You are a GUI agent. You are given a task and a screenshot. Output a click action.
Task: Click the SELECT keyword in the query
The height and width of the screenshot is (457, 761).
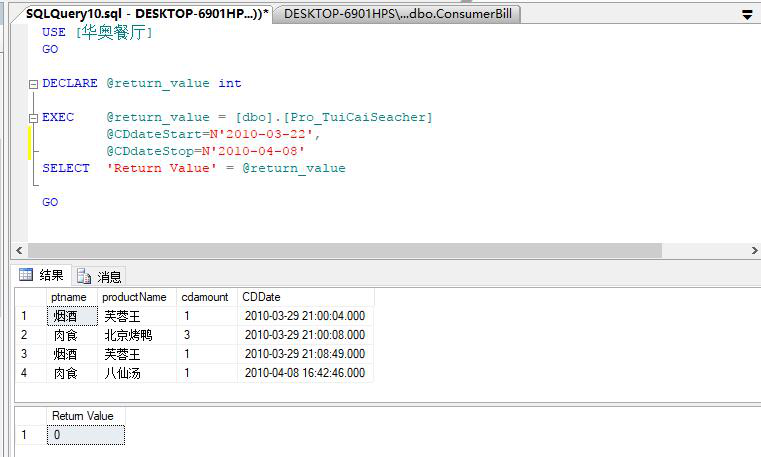click(66, 168)
